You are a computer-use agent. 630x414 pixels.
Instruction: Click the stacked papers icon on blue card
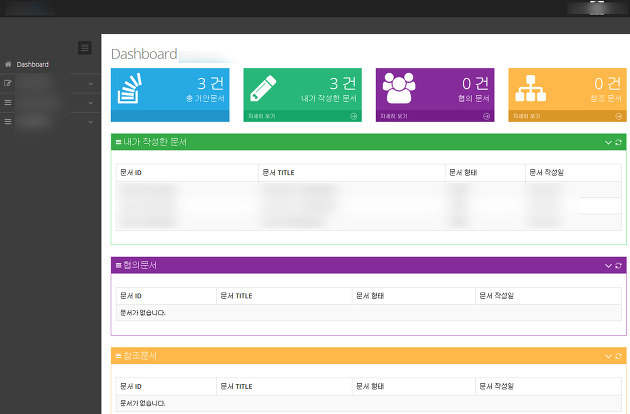coord(129,88)
